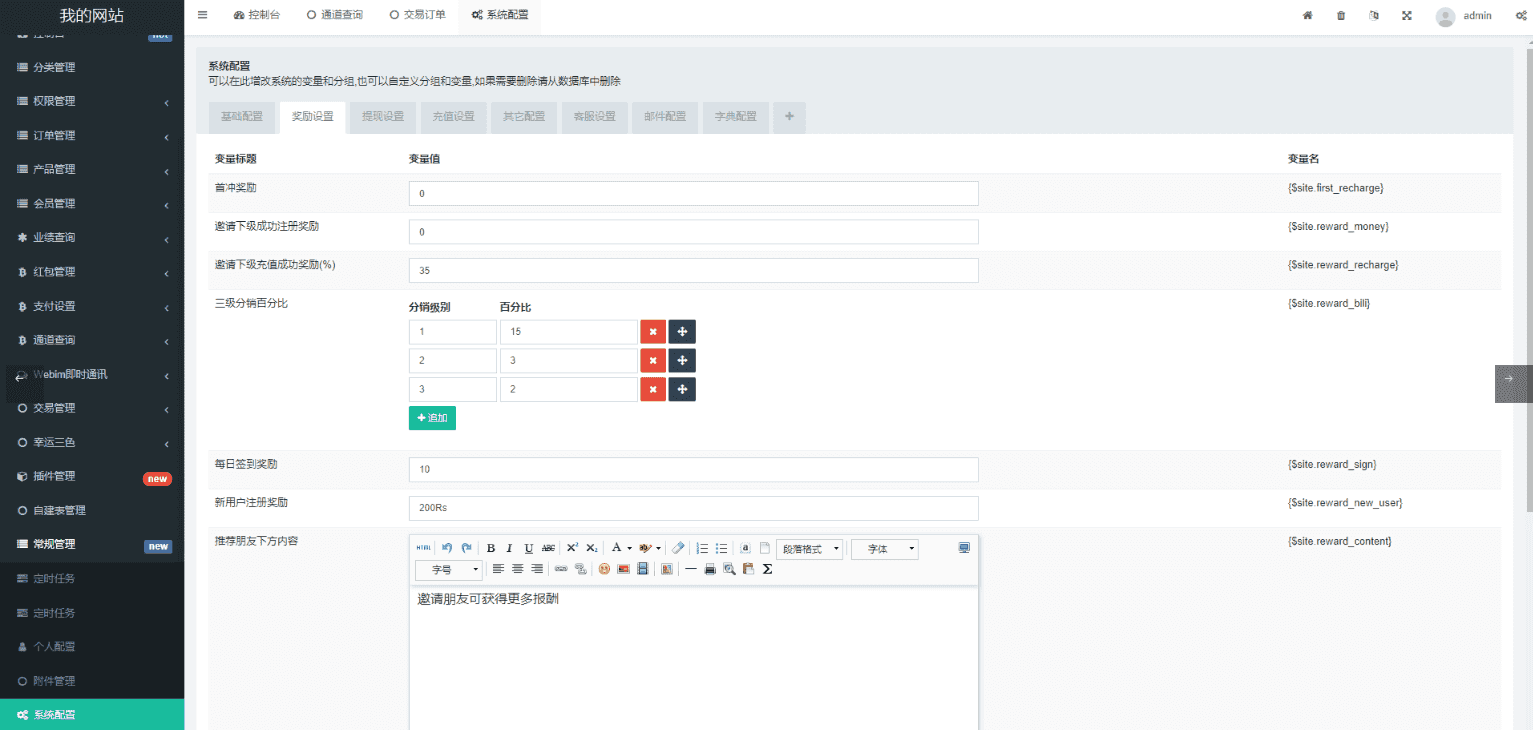
Task: Click the print icon in editor toolbar
Action: (710, 569)
